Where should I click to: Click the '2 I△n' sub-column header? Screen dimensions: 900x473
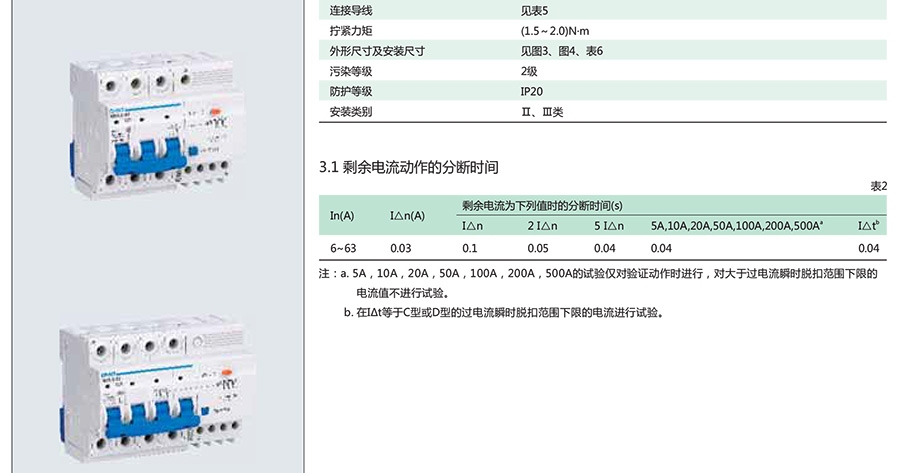click(542, 226)
